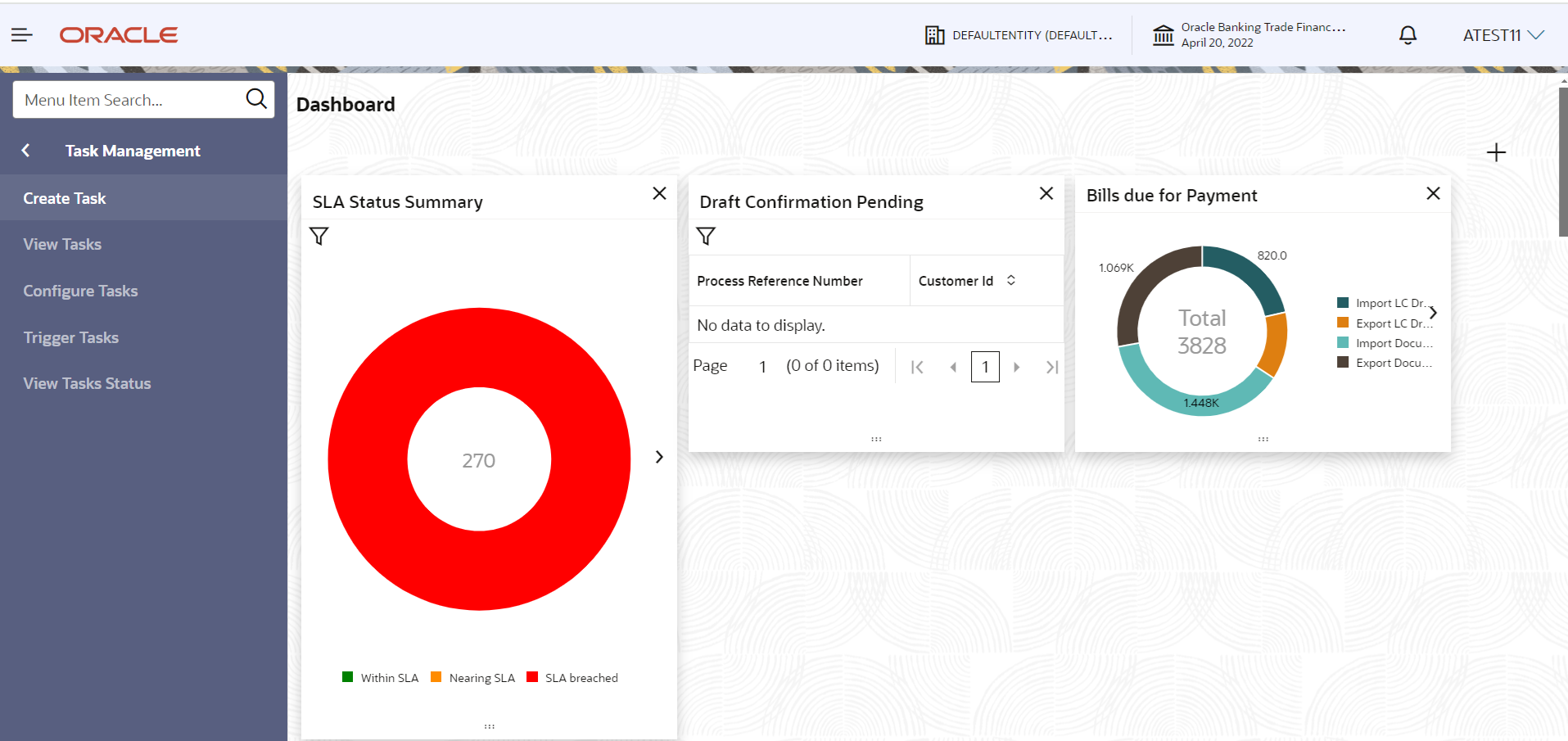Image resolution: width=1568 pixels, height=741 pixels.
Task: Go to next page of draft table
Action: coord(1017,367)
